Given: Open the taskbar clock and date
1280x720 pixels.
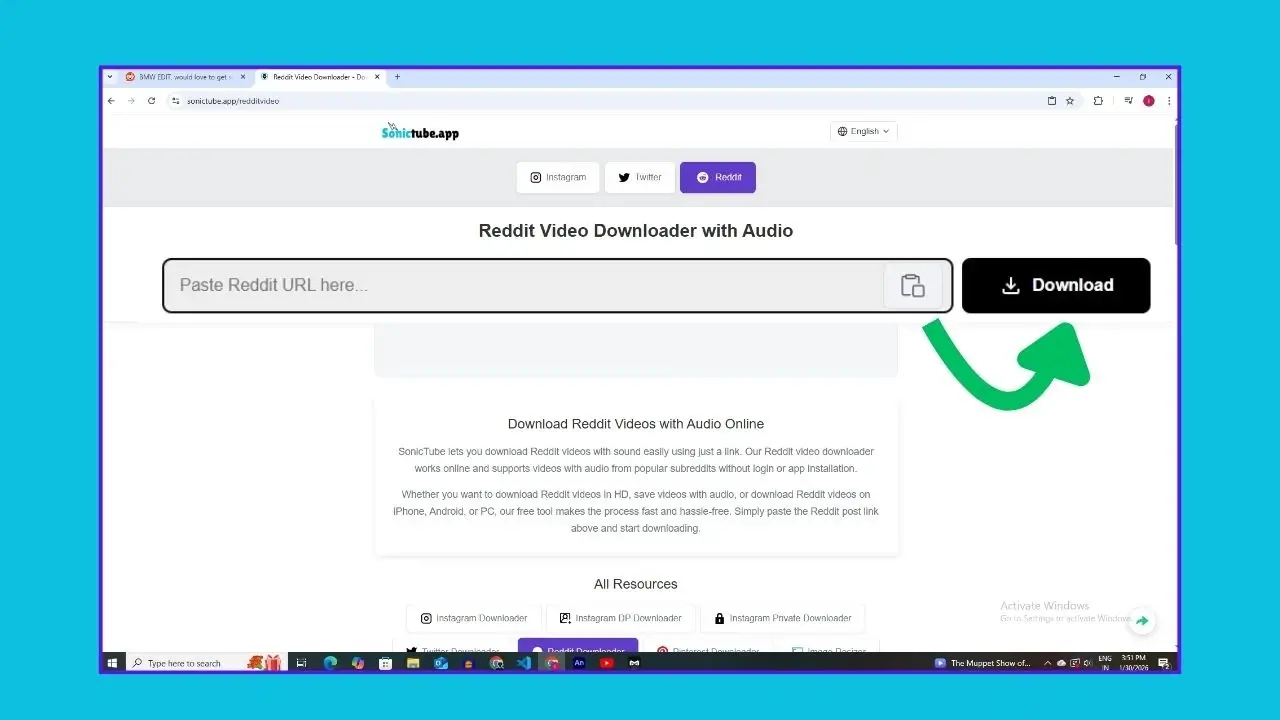Looking at the screenshot, I should click(1132, 663).
